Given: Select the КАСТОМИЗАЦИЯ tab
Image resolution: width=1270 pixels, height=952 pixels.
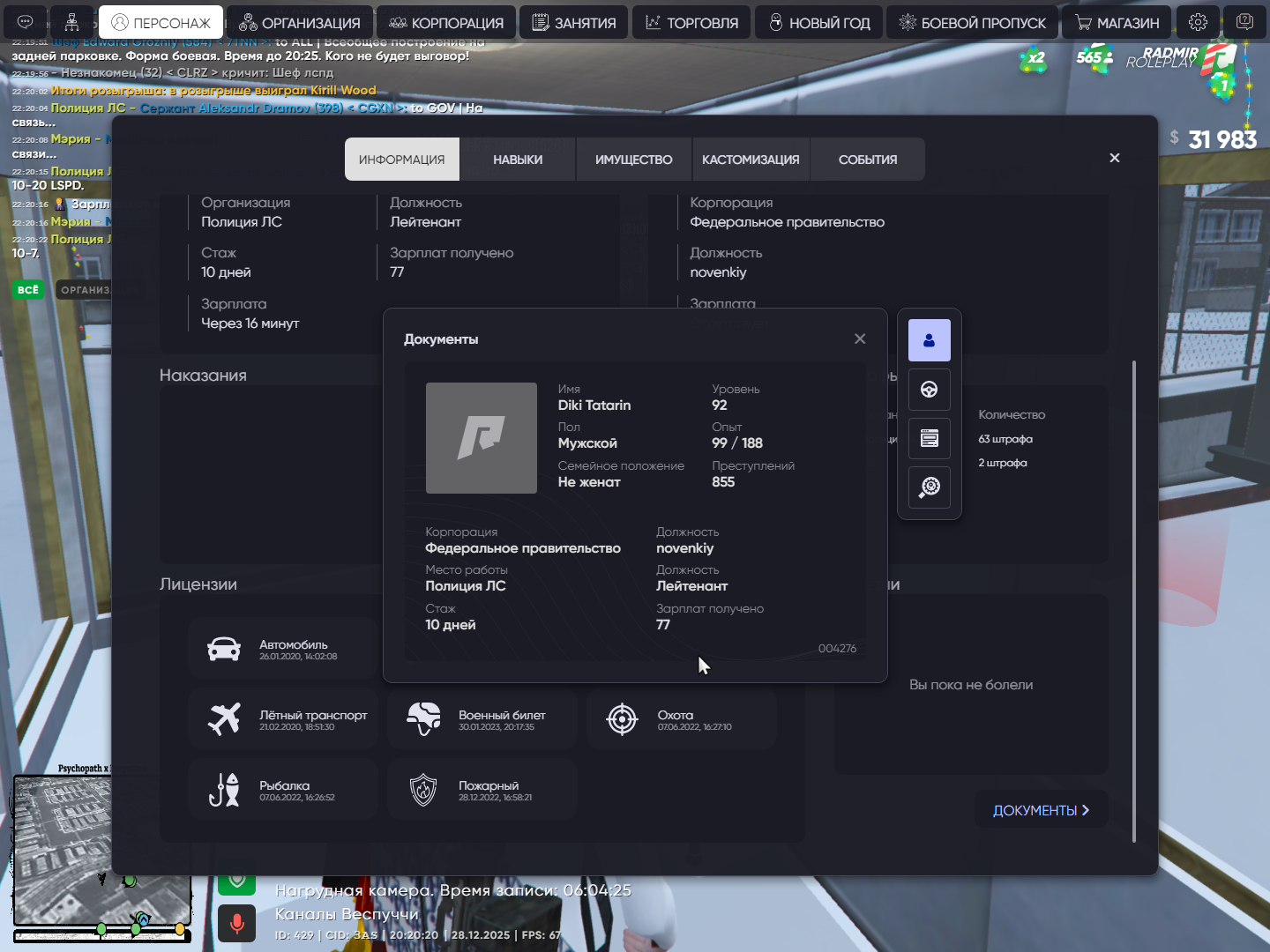Looking at the screenshot, I should [751, 160].
